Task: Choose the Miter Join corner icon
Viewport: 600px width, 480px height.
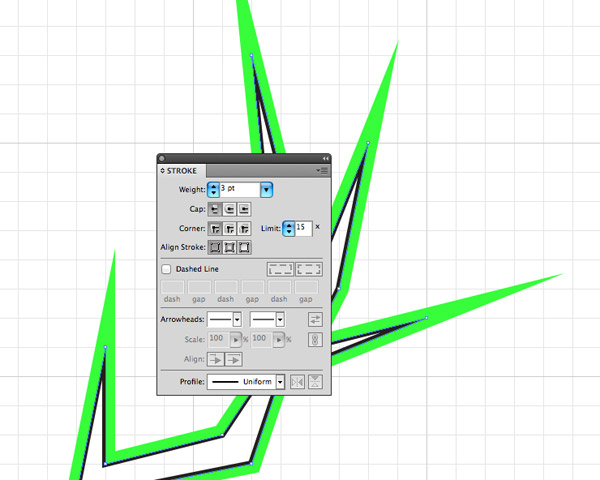Action: pyautogui.click(x=215, y=229)
